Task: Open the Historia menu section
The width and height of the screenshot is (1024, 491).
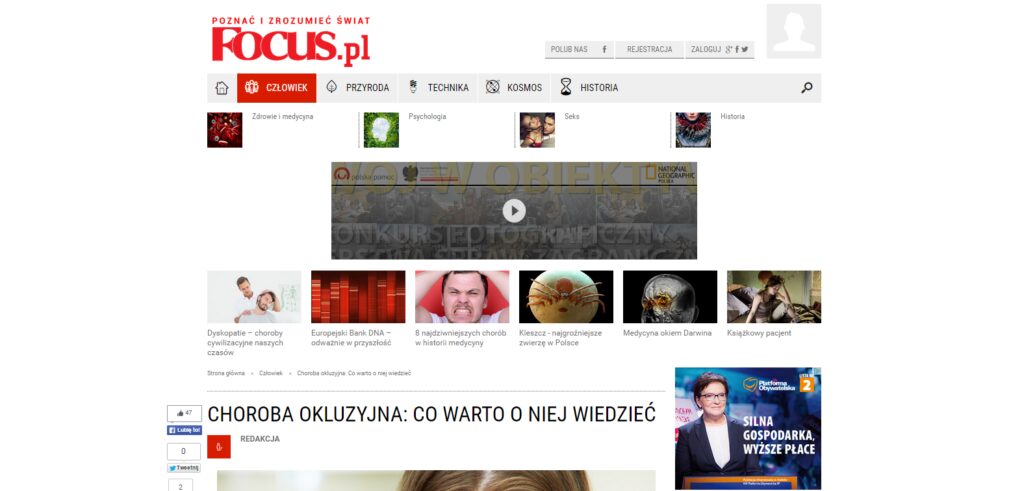Action: 589,88
